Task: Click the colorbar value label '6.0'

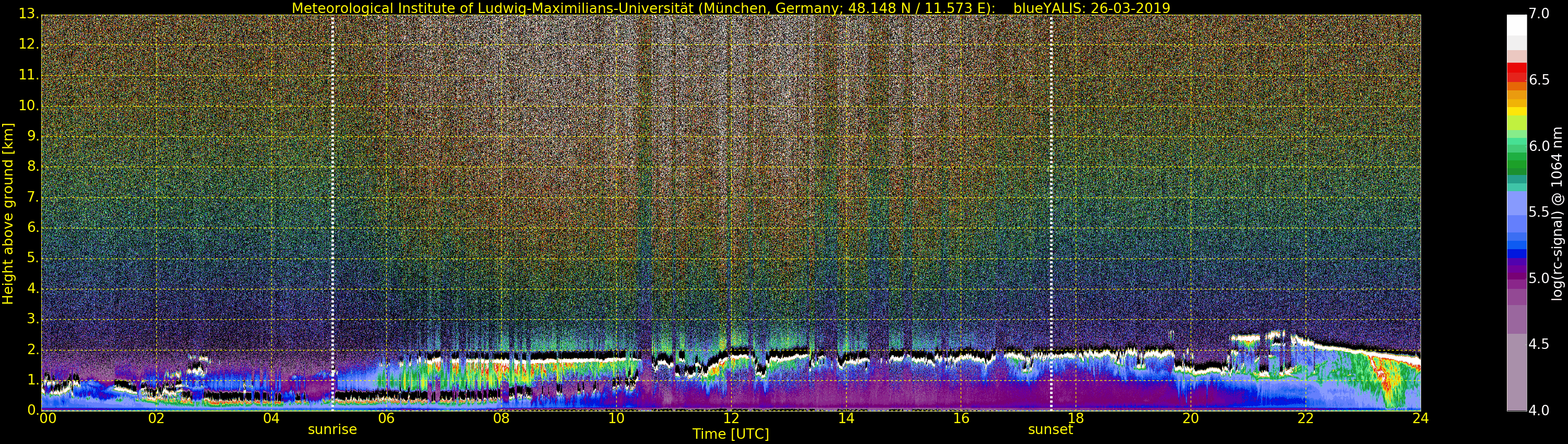Action: 1539,146
